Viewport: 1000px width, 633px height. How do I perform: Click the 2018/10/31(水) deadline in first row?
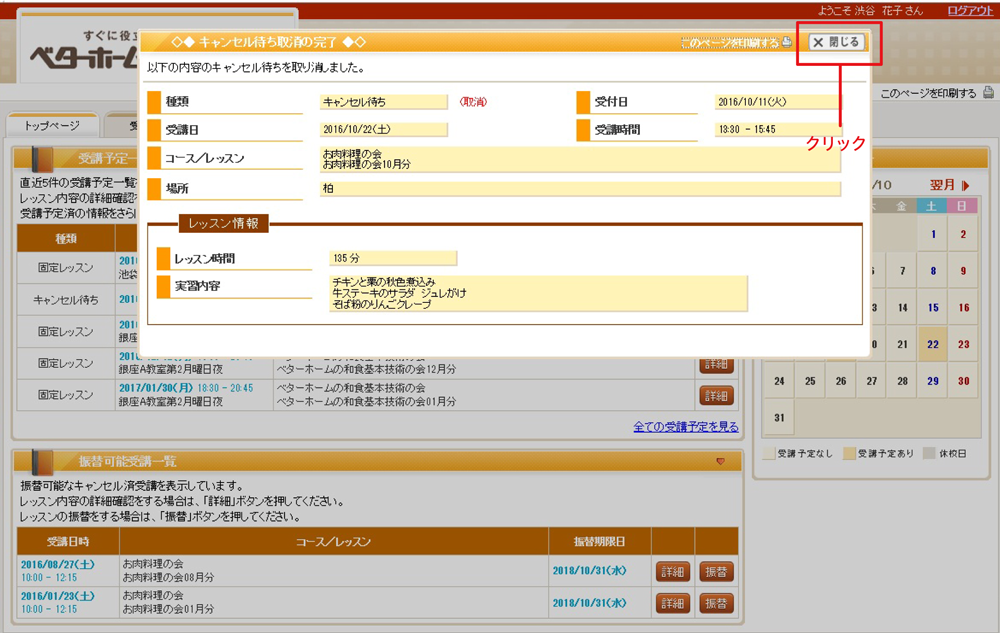pyautogui.click(x=589, y=571)
